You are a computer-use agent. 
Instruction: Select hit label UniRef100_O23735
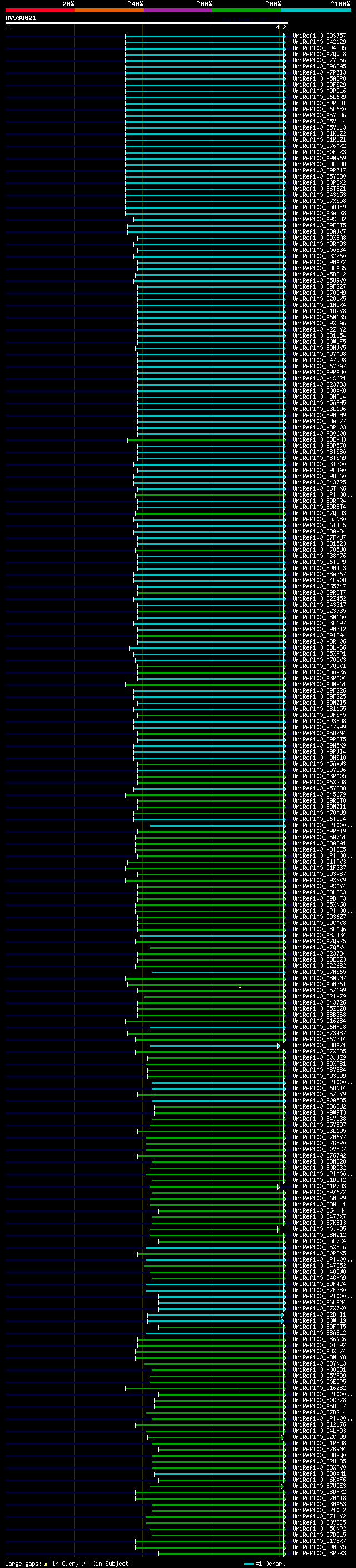[319, 611]
